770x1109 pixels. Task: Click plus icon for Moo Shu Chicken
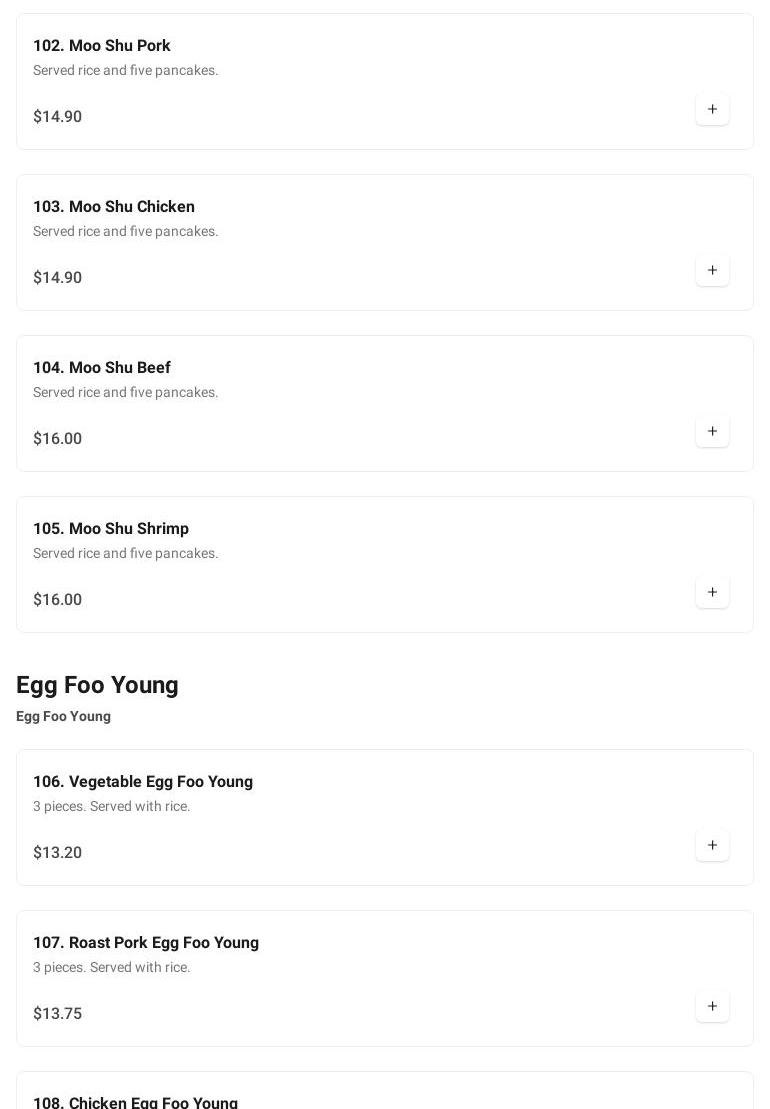click(x=712, y=270)
